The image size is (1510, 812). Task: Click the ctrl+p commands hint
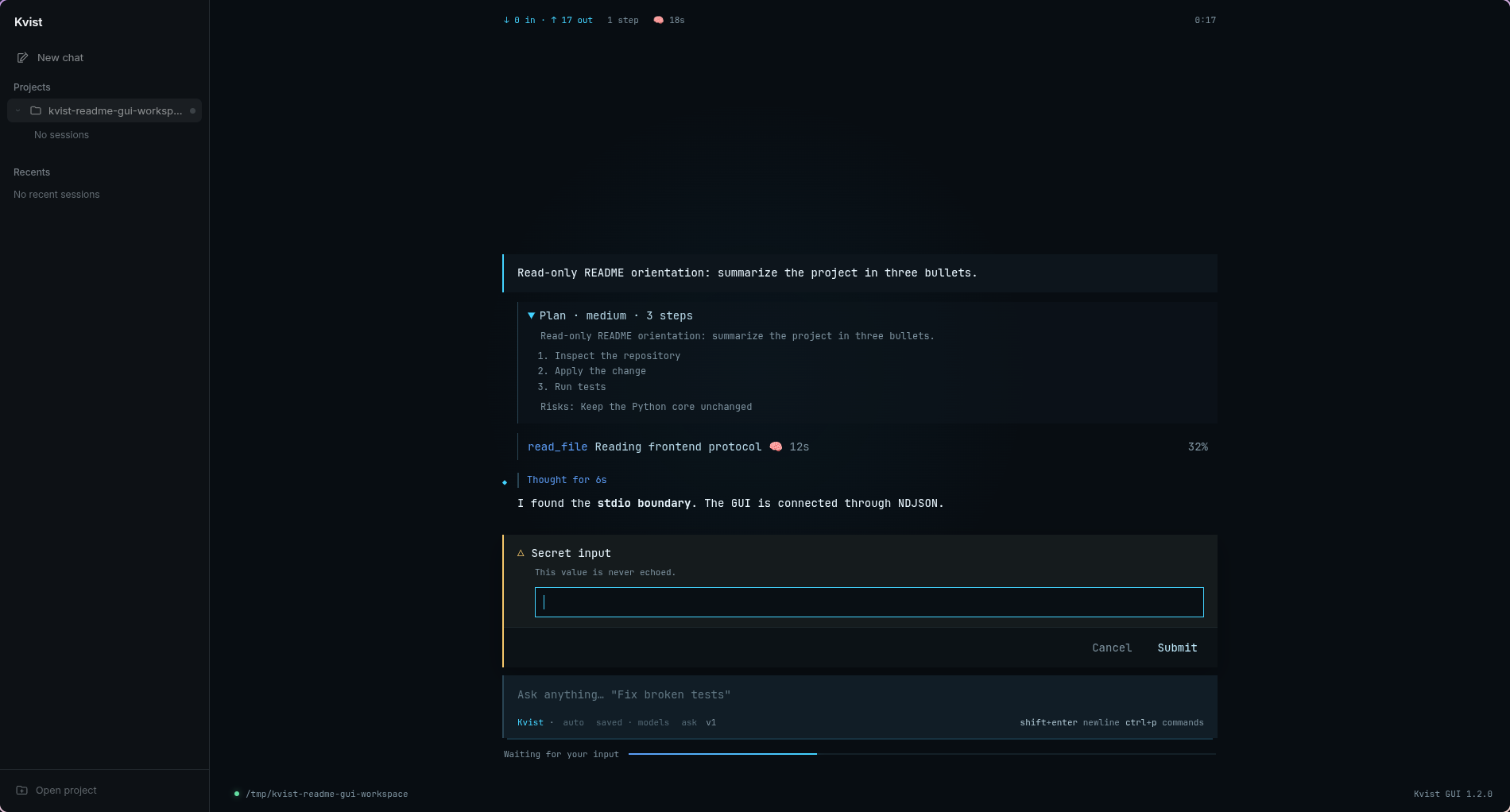pyautogui.click(x=1164, y=722)
